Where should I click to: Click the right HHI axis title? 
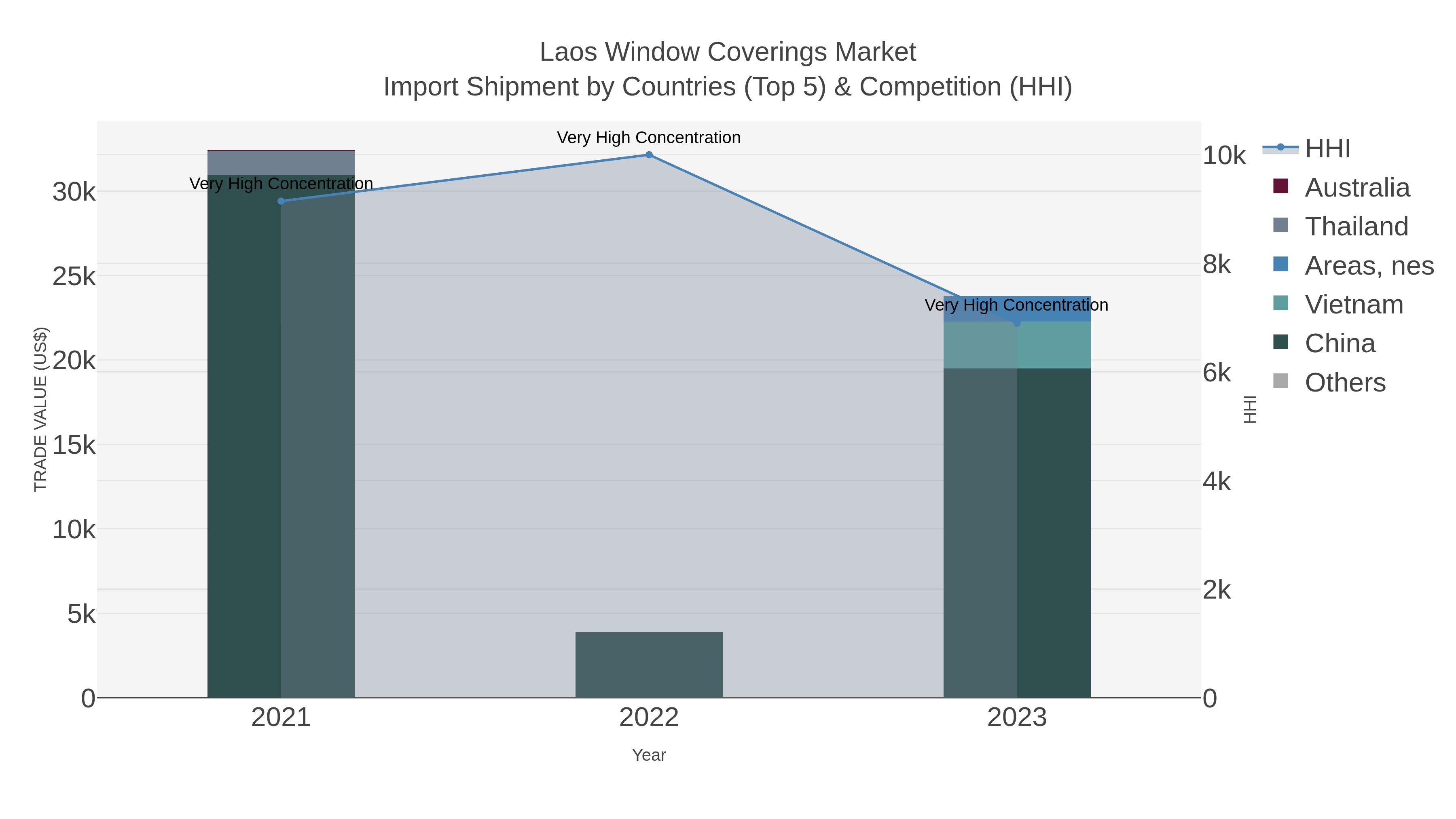[x=1250, y=409]
